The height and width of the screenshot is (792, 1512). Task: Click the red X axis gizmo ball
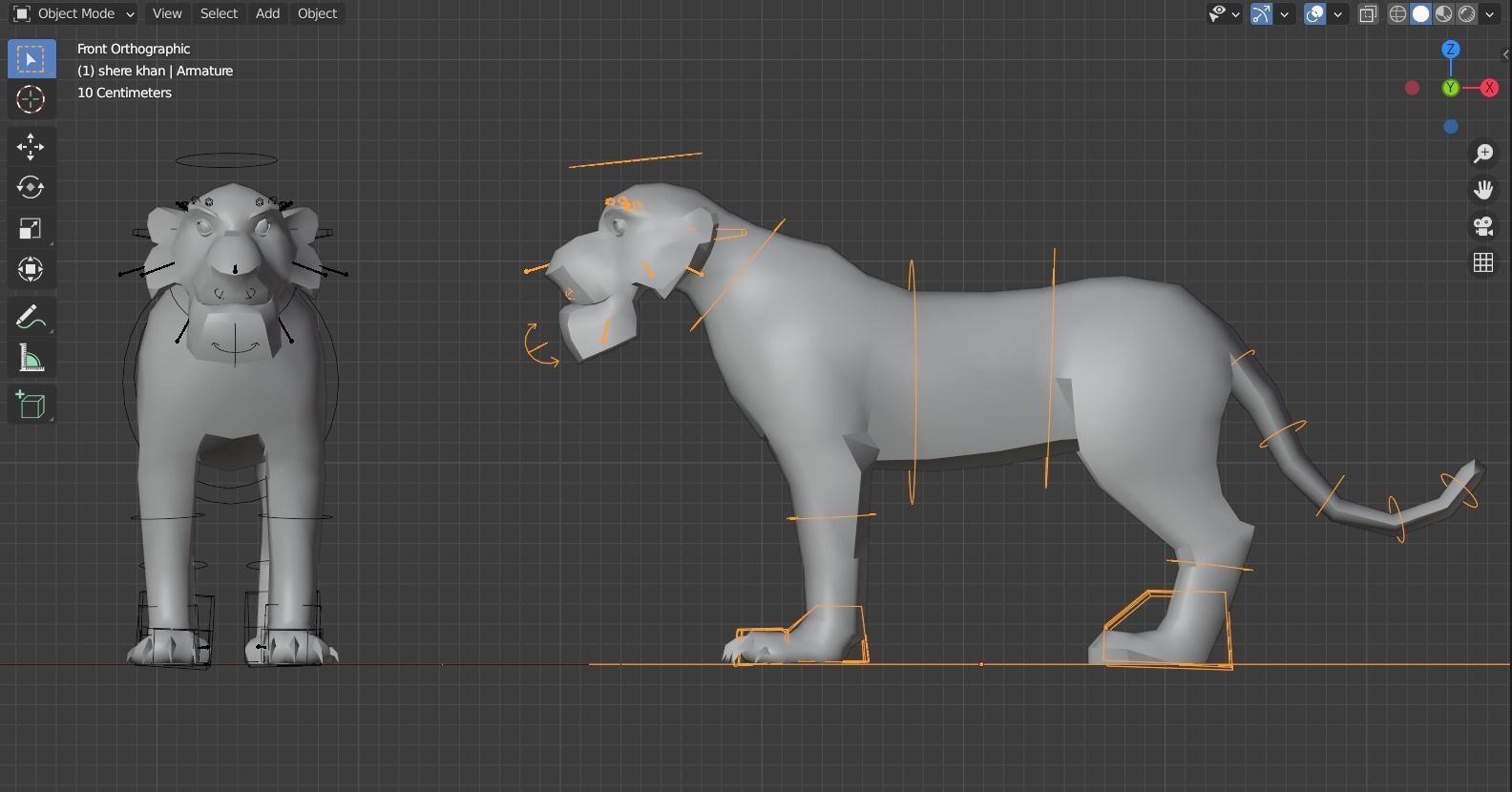pos(1489,88)
